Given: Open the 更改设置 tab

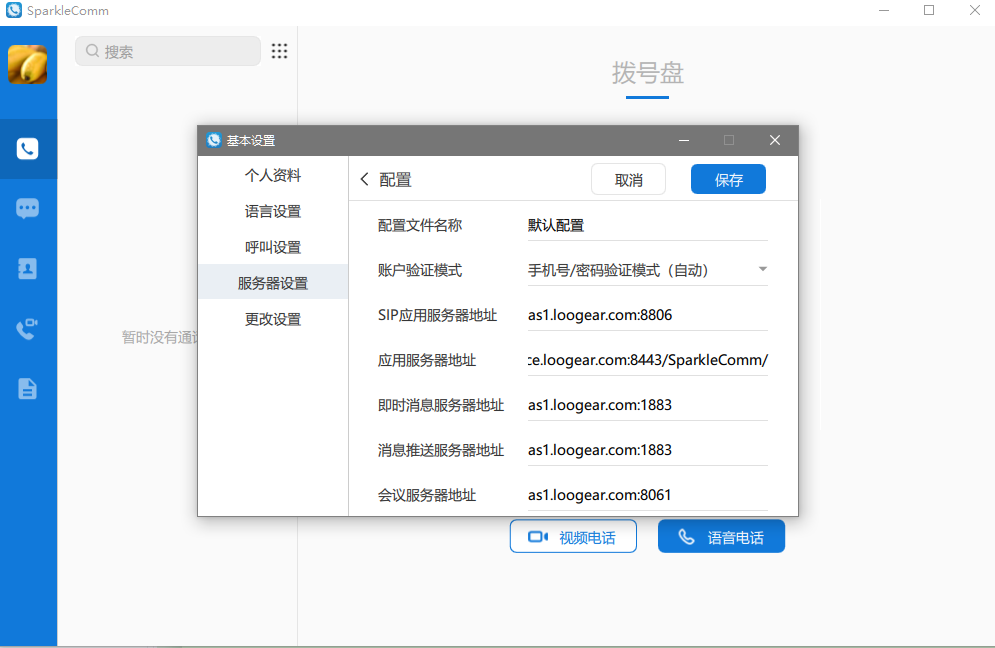Looking at the screenshot, I should point(273,319).
